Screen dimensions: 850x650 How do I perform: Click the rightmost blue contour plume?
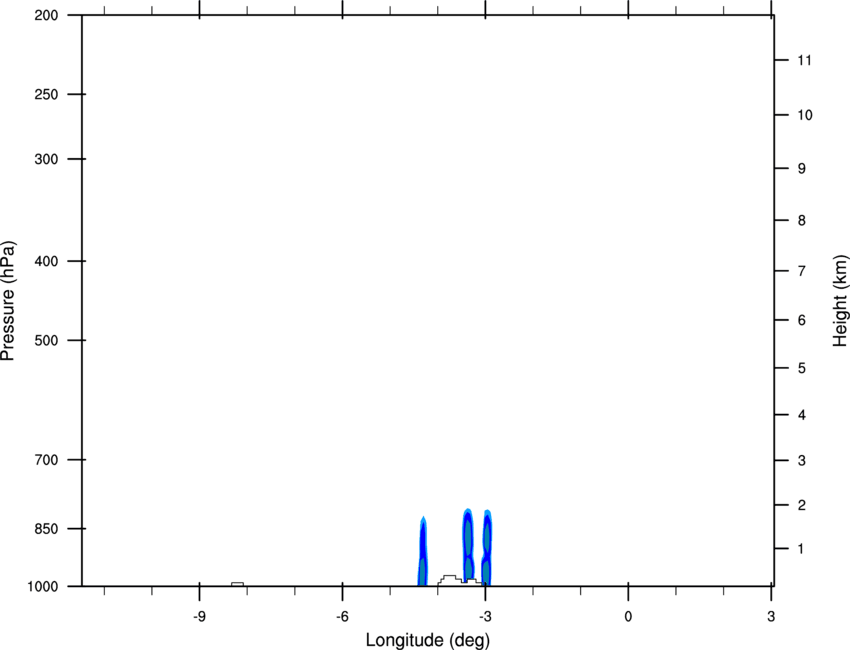coord(487,548)
